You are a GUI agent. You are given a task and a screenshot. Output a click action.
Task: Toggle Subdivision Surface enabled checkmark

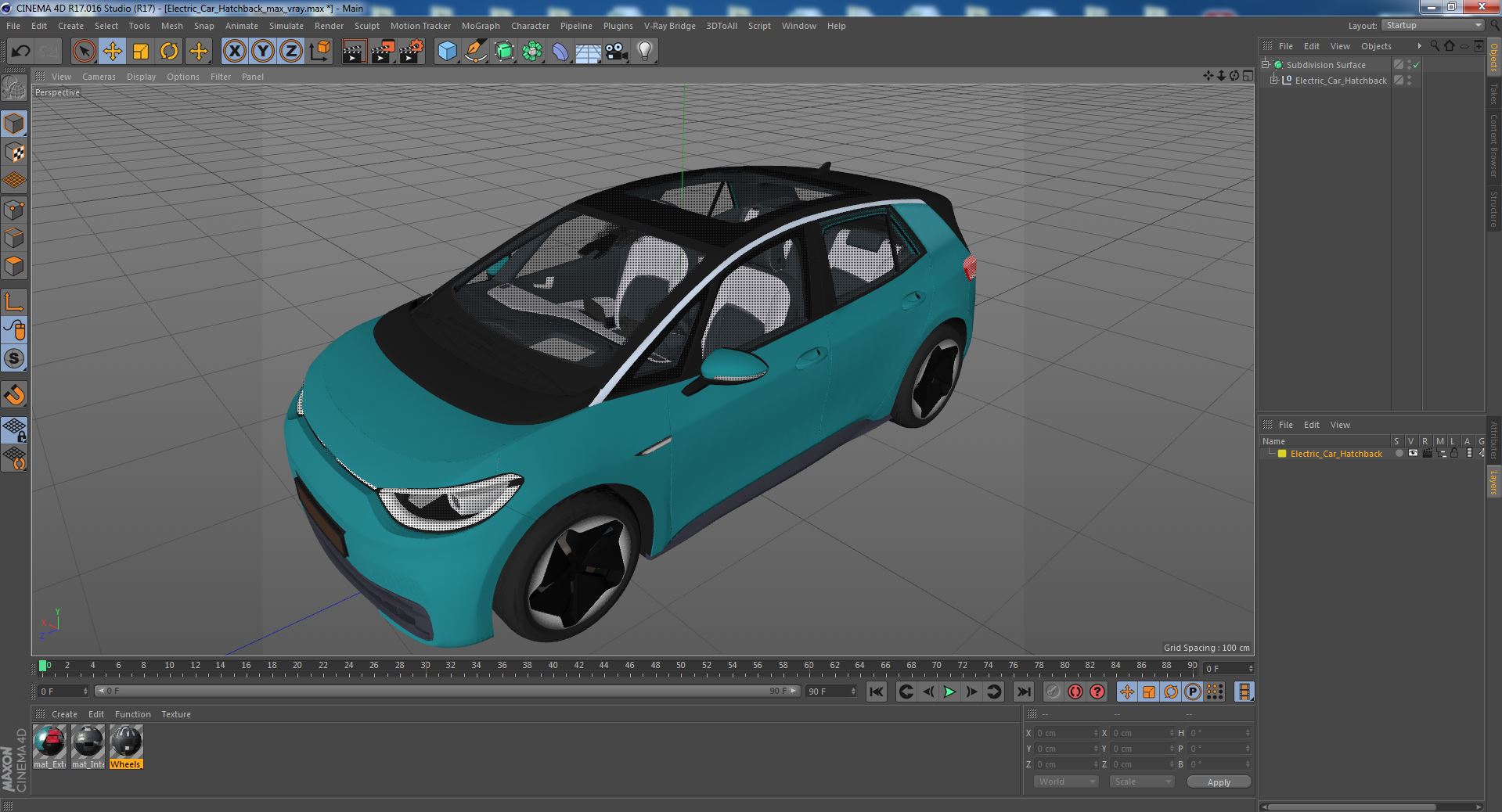[x=1417, y=65]
